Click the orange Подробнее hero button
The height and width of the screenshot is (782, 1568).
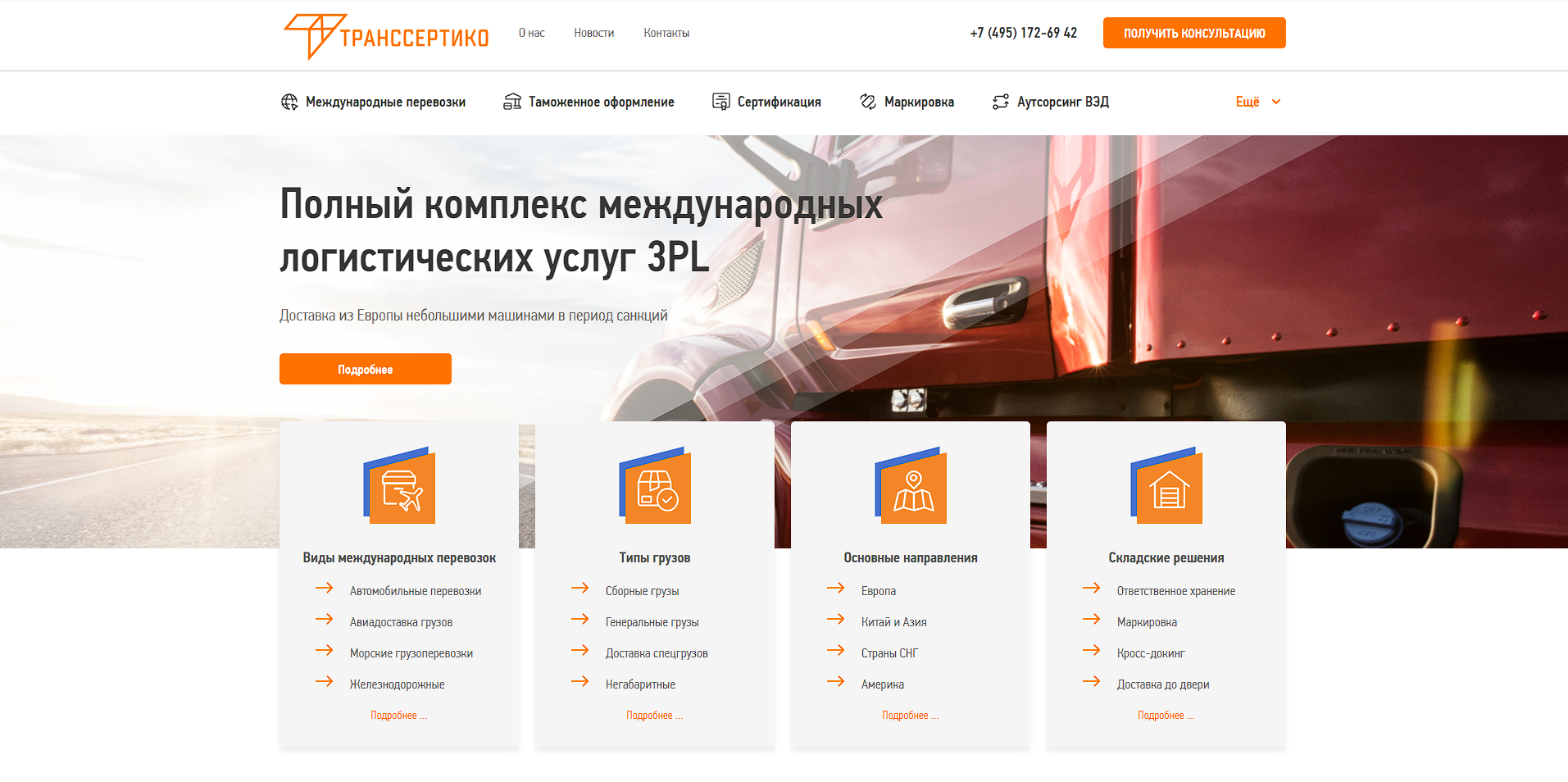(365, 369)
